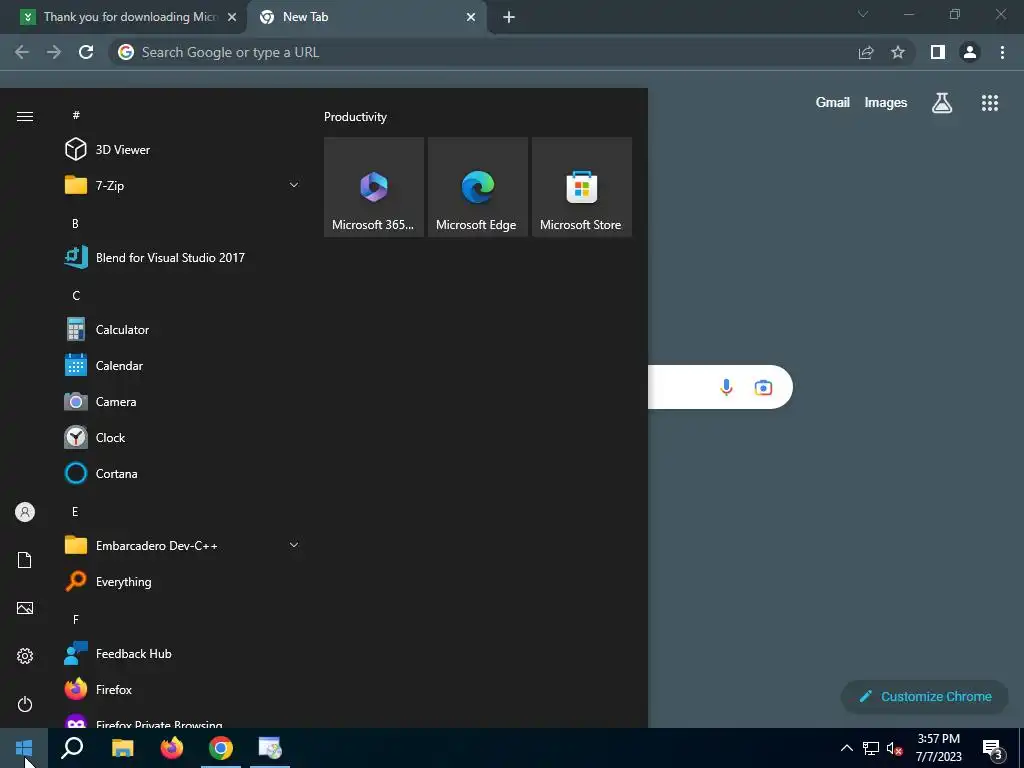Open the Google apps grid
The image size is (1024, 768).
[x=990, y=103]
